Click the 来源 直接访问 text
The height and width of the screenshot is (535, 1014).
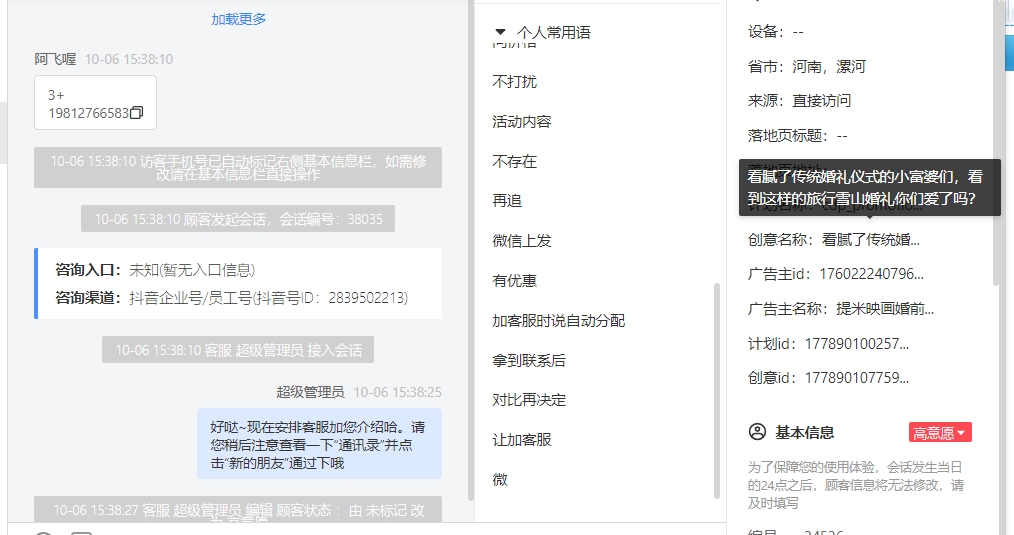799,101
